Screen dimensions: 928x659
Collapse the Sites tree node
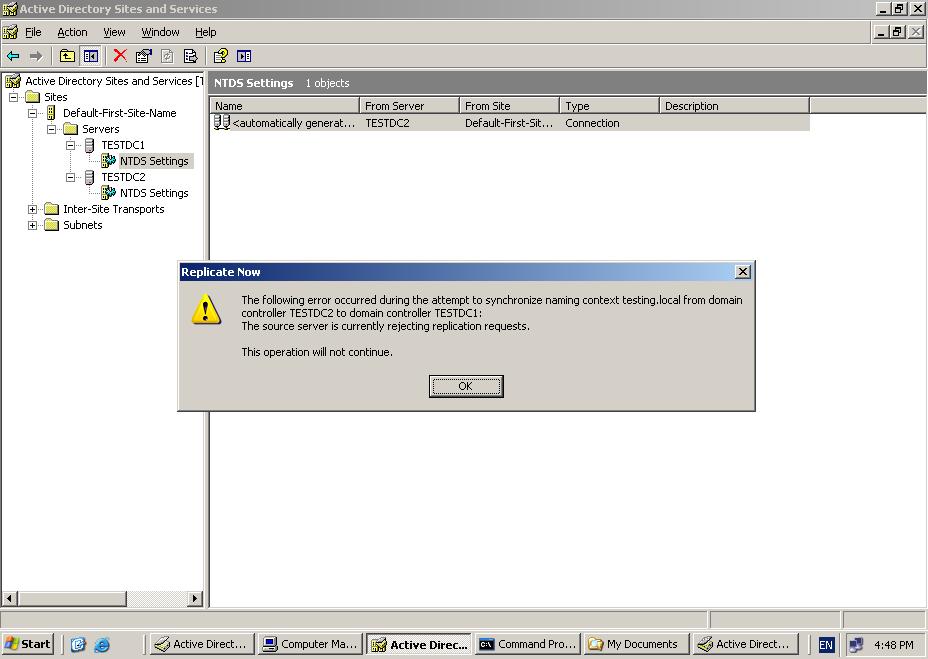[14, 97]
